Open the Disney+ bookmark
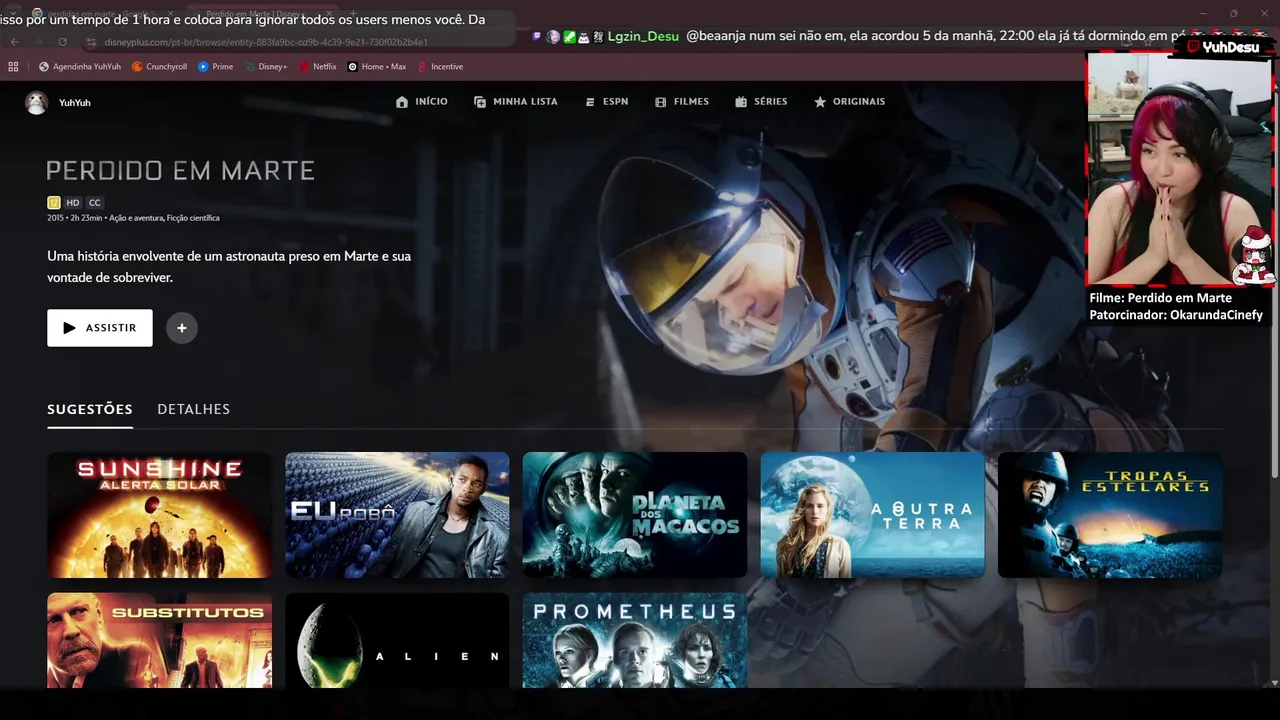Viewport: 1280px width, 720px height. tap(265, 67)
